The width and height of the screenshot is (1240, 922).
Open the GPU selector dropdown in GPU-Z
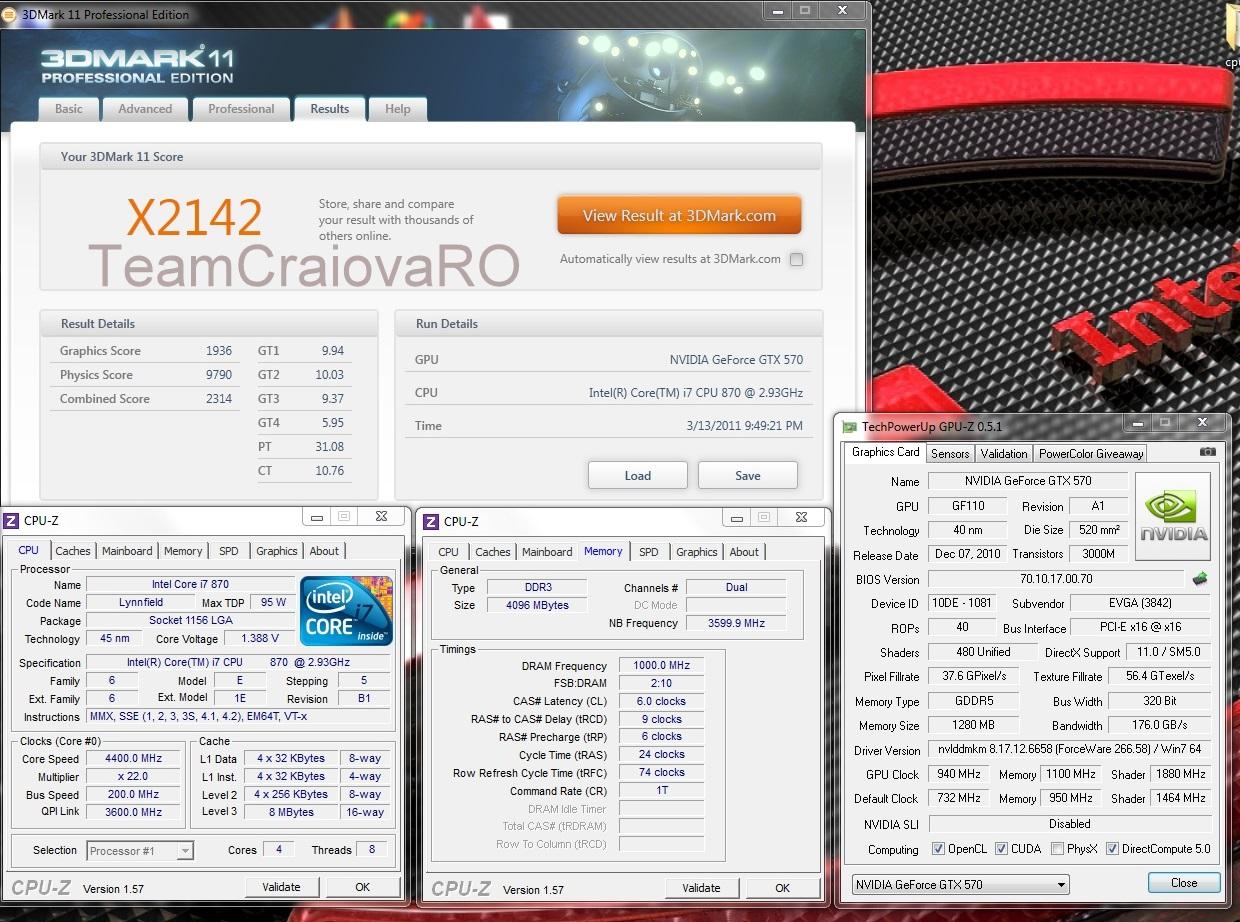960,885
